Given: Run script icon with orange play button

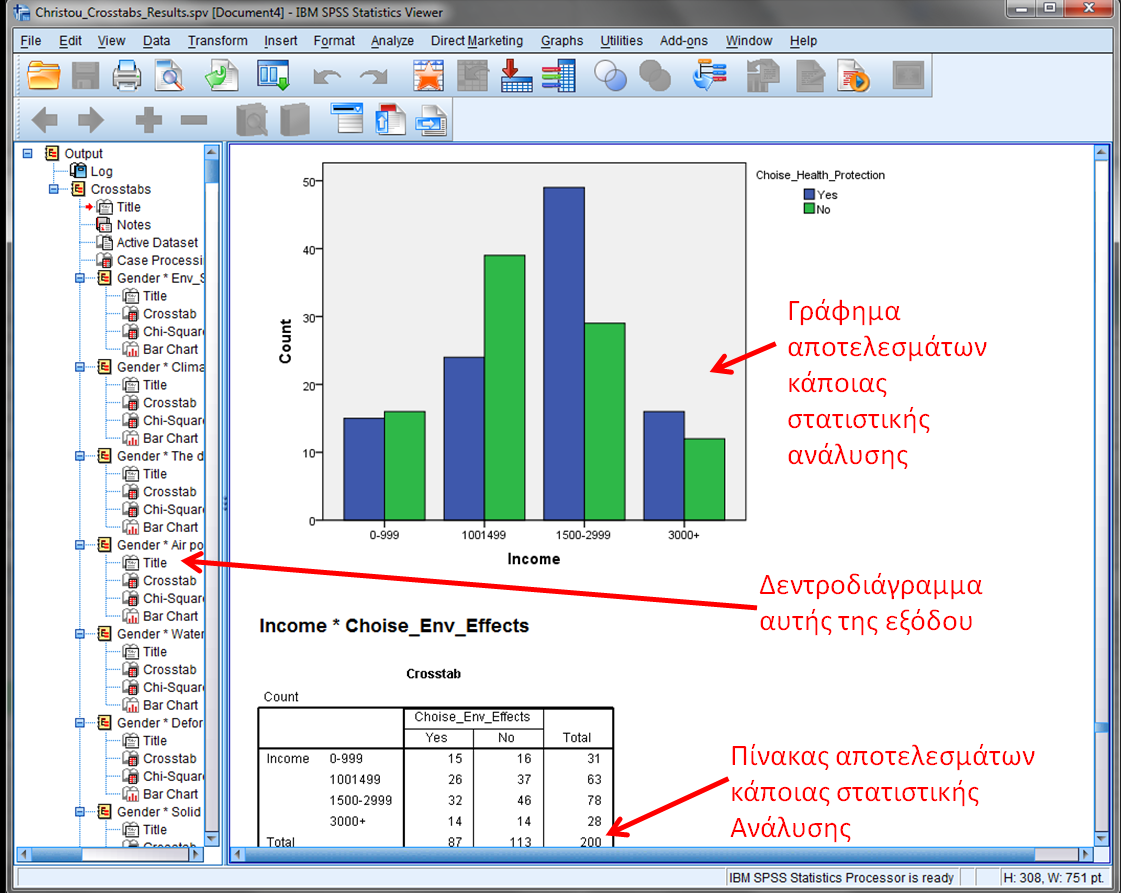Looking at the screenshot, I should 853,76.
